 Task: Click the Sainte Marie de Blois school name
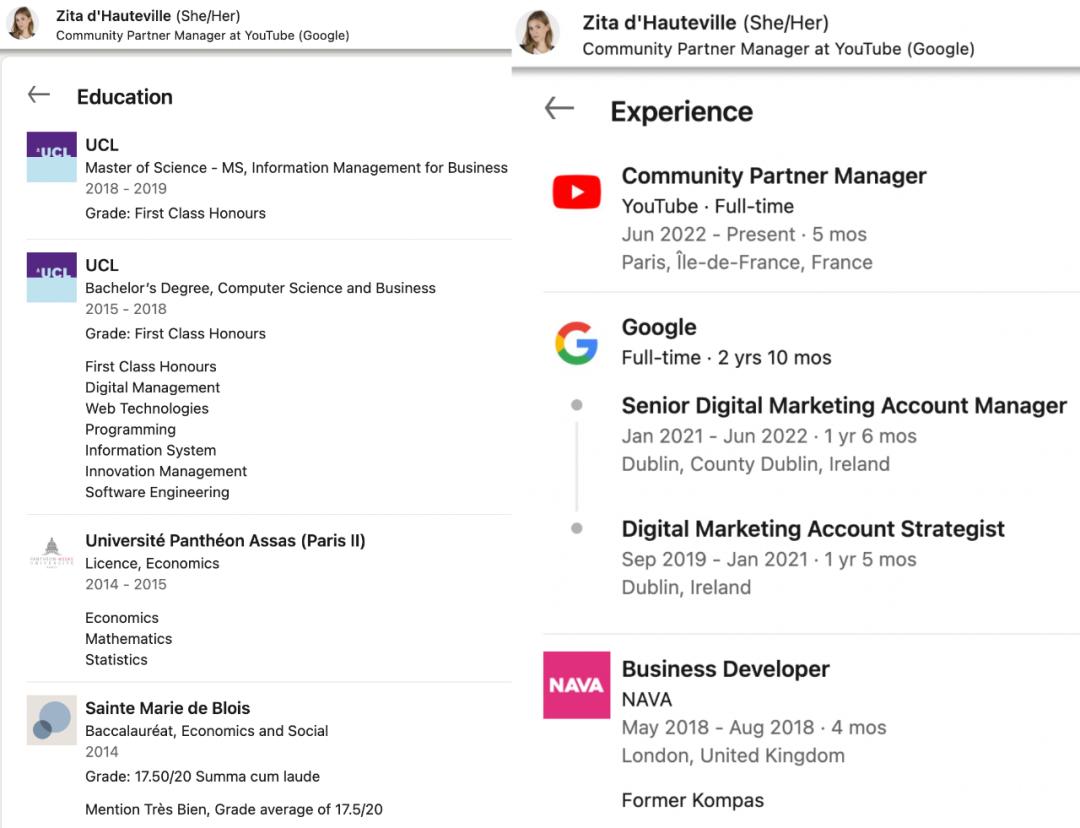tap(167, 708)
